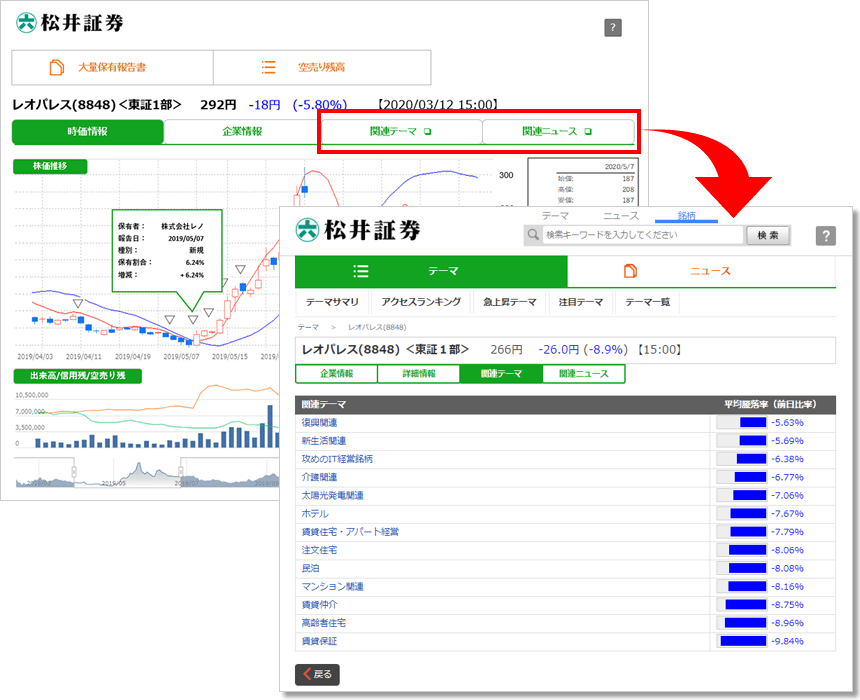
Task: Click the 株価推移 chart label
Action: click(50, 166)
